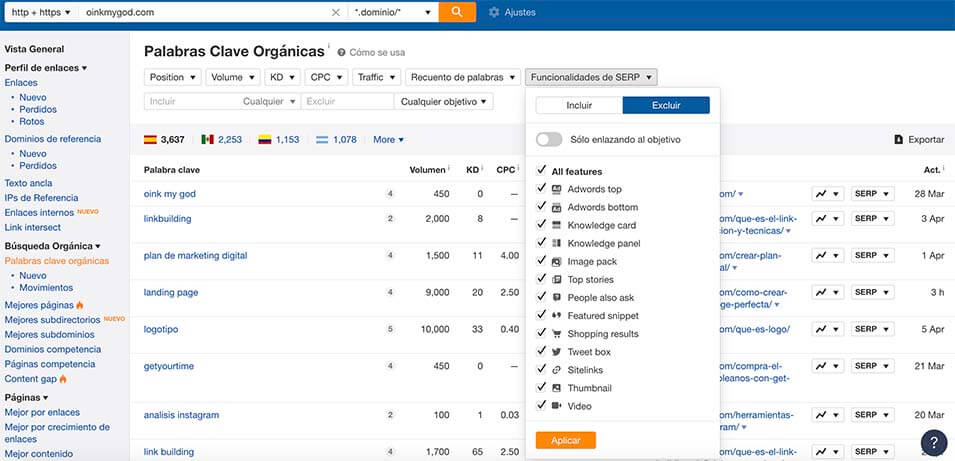Image resolution: width=955 pixels, height=461 pixels.
Task: Open the help question mark bubble
Action: [x=934, y=443]
